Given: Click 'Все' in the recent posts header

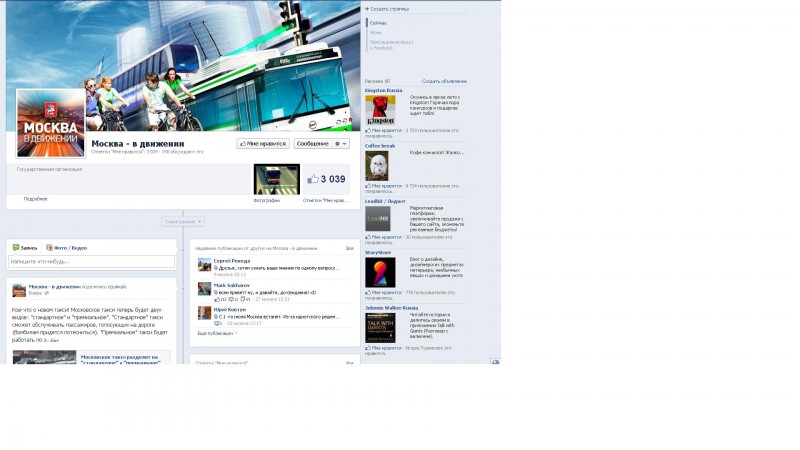Looking at the screenshot, I should tap(349, 248).
